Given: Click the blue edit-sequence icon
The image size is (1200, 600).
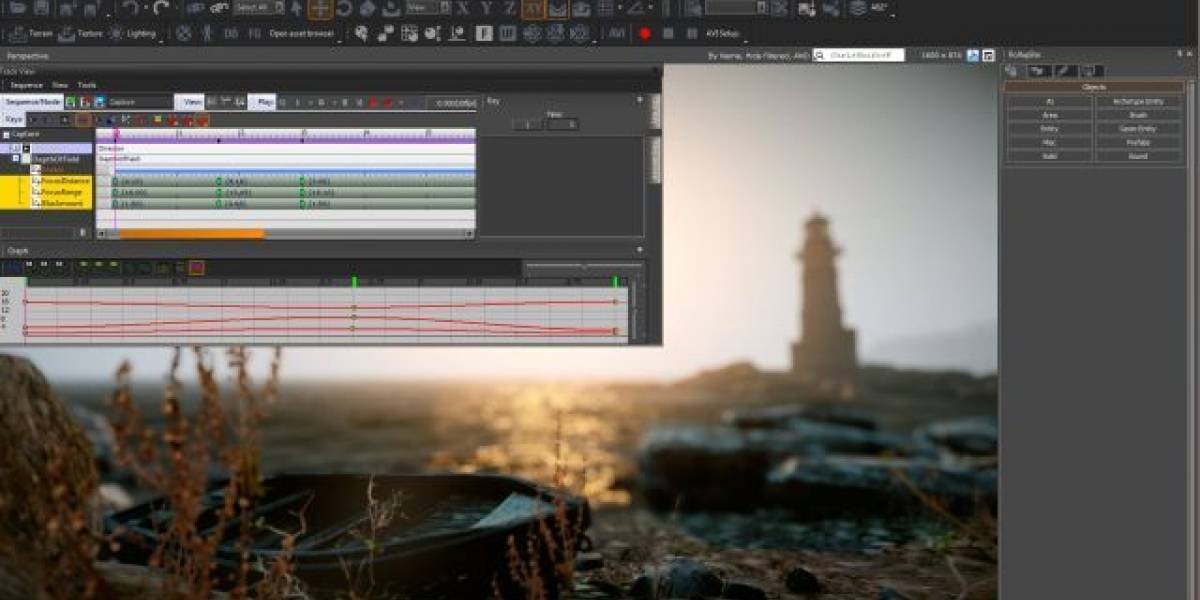Looking at the screenshot, I should pos(99,102).
